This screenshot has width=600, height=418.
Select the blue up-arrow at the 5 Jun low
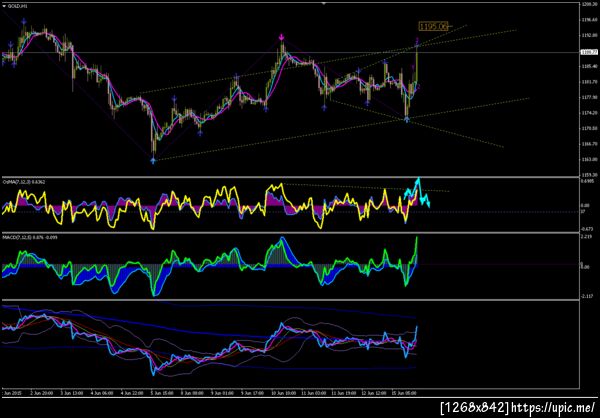pos(153,161)
